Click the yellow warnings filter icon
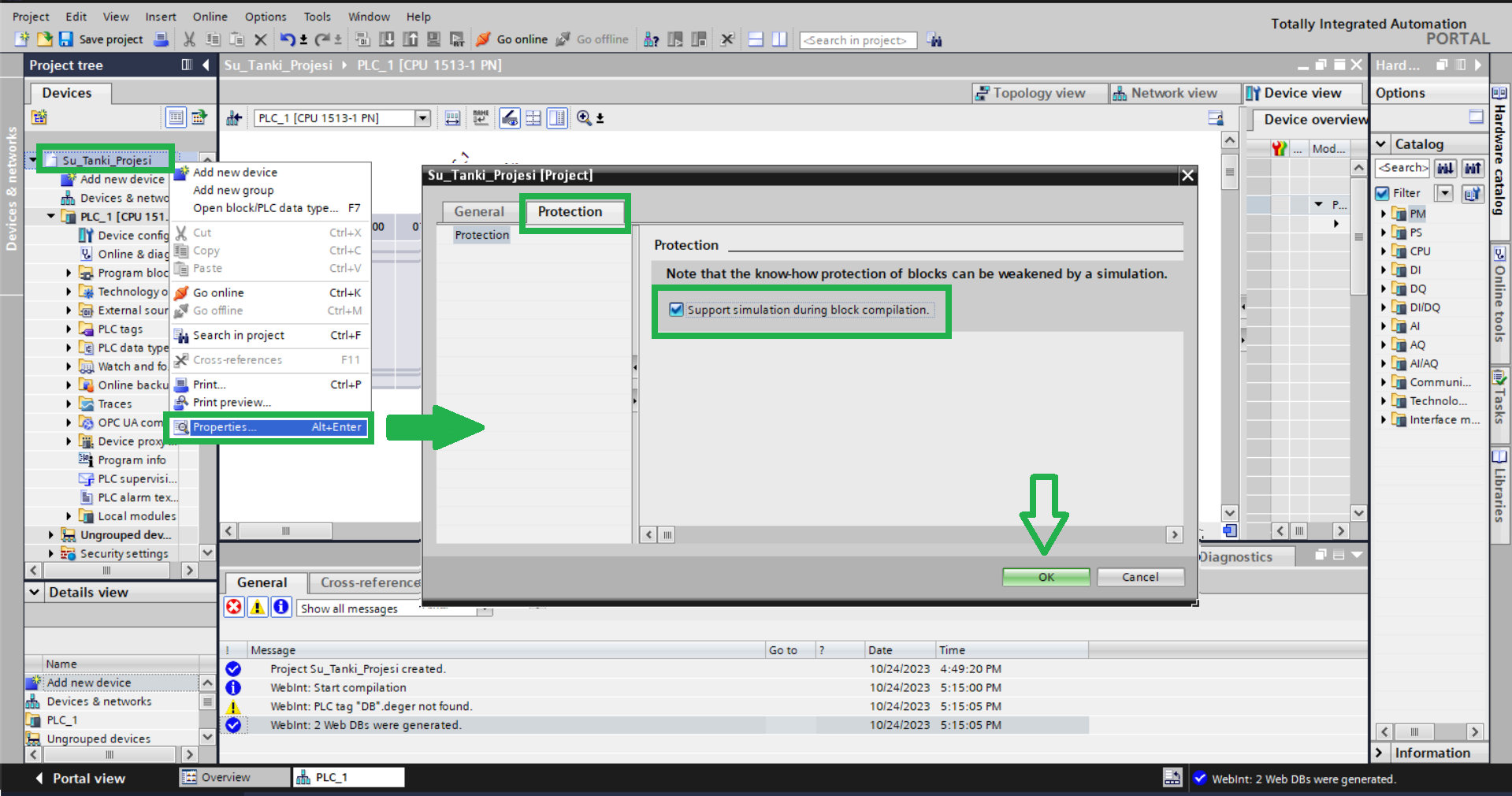Screen dimensions: 1512x796 pyautogui.click(x=258, y=607)
